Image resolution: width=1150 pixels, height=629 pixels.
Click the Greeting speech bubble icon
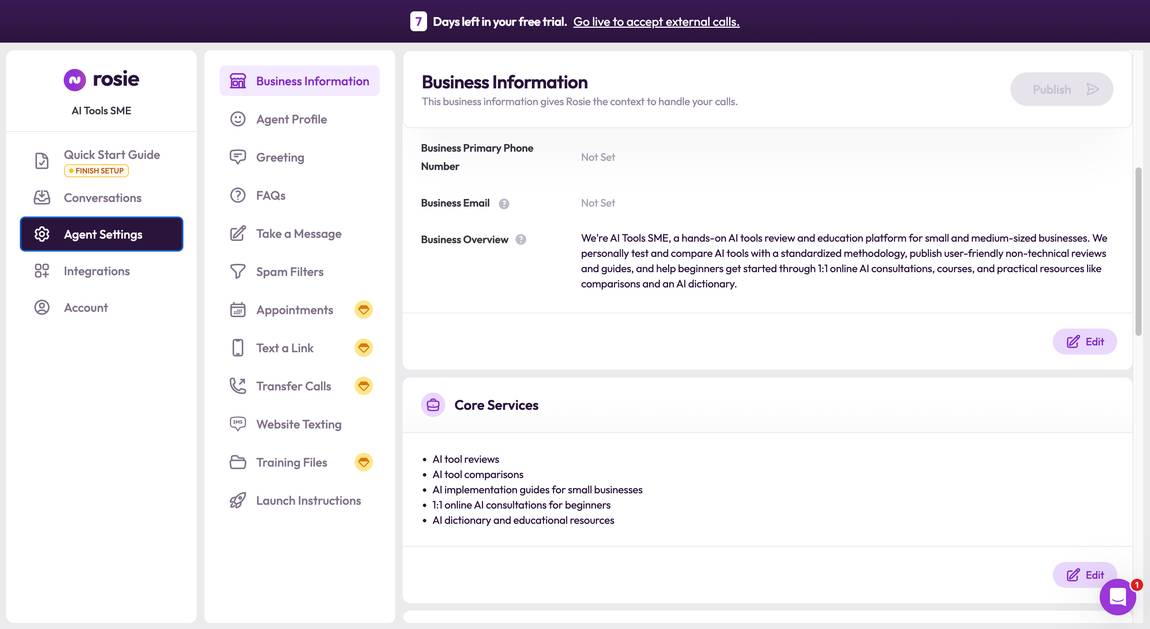pyautogui.click(x=238, y=157)
